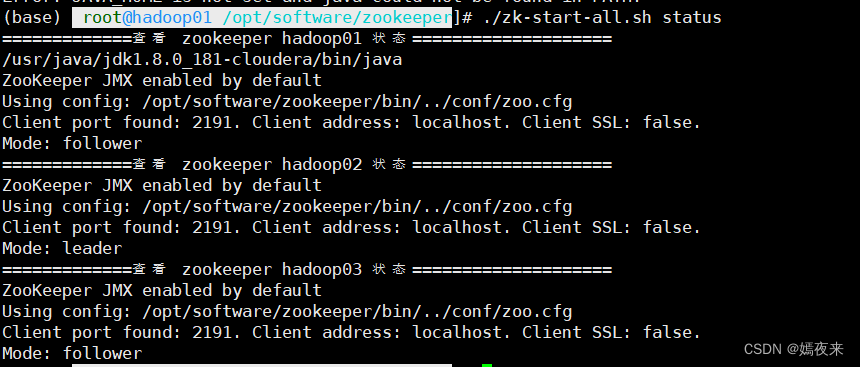Click the root@hadoop01 prompt text

(147, 18)
